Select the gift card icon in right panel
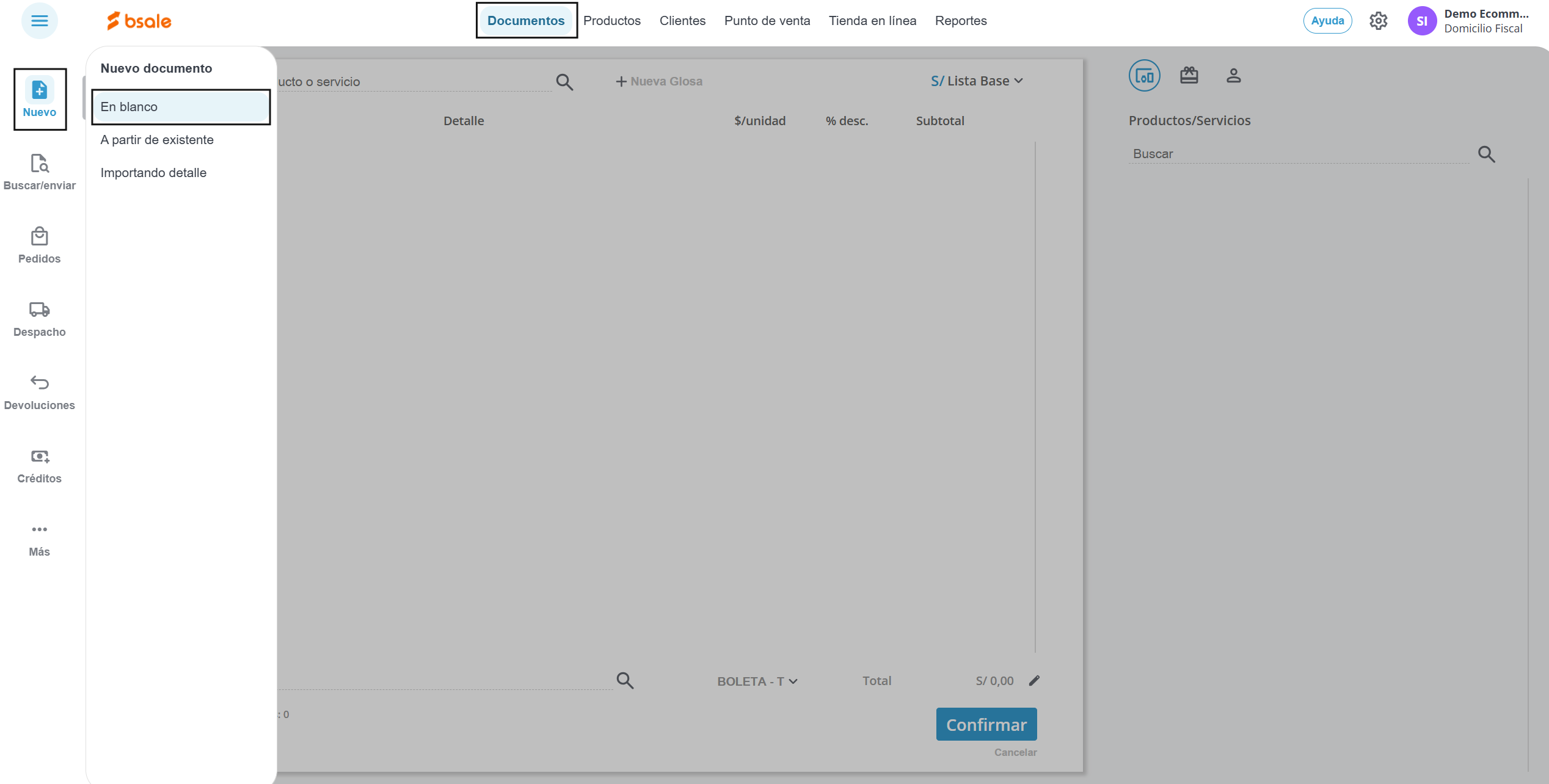The width and height of the screenshot is (1549, 784). 1189,75
